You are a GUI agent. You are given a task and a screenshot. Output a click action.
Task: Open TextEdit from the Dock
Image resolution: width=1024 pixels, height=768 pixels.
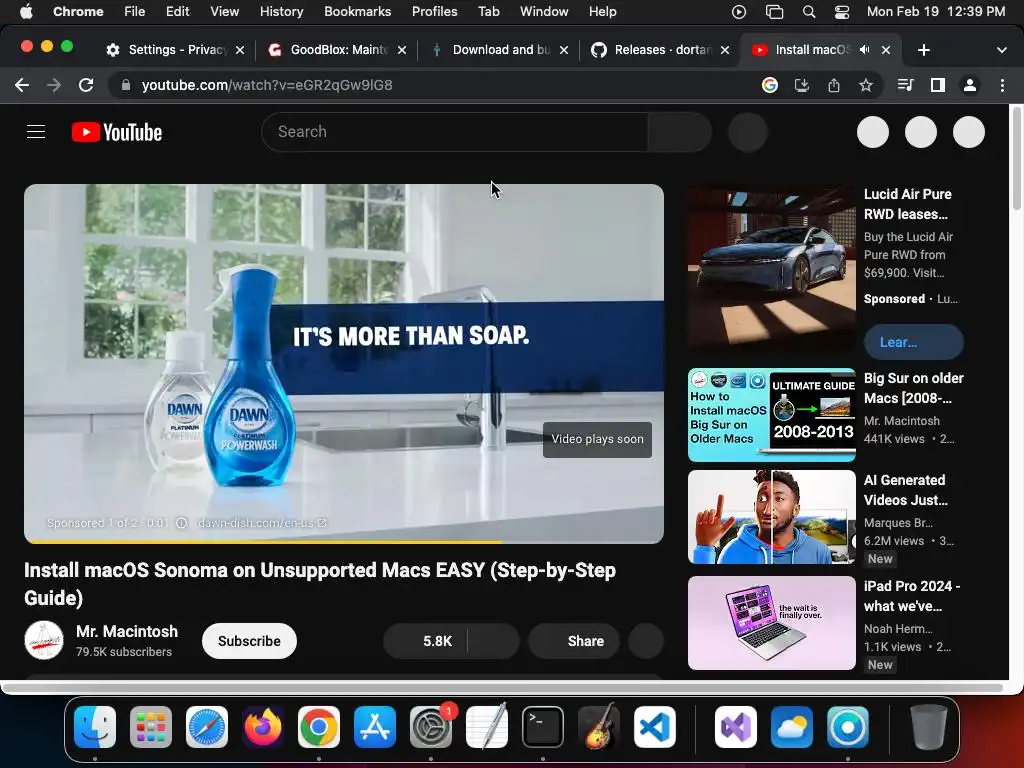(x=487, y=726)
